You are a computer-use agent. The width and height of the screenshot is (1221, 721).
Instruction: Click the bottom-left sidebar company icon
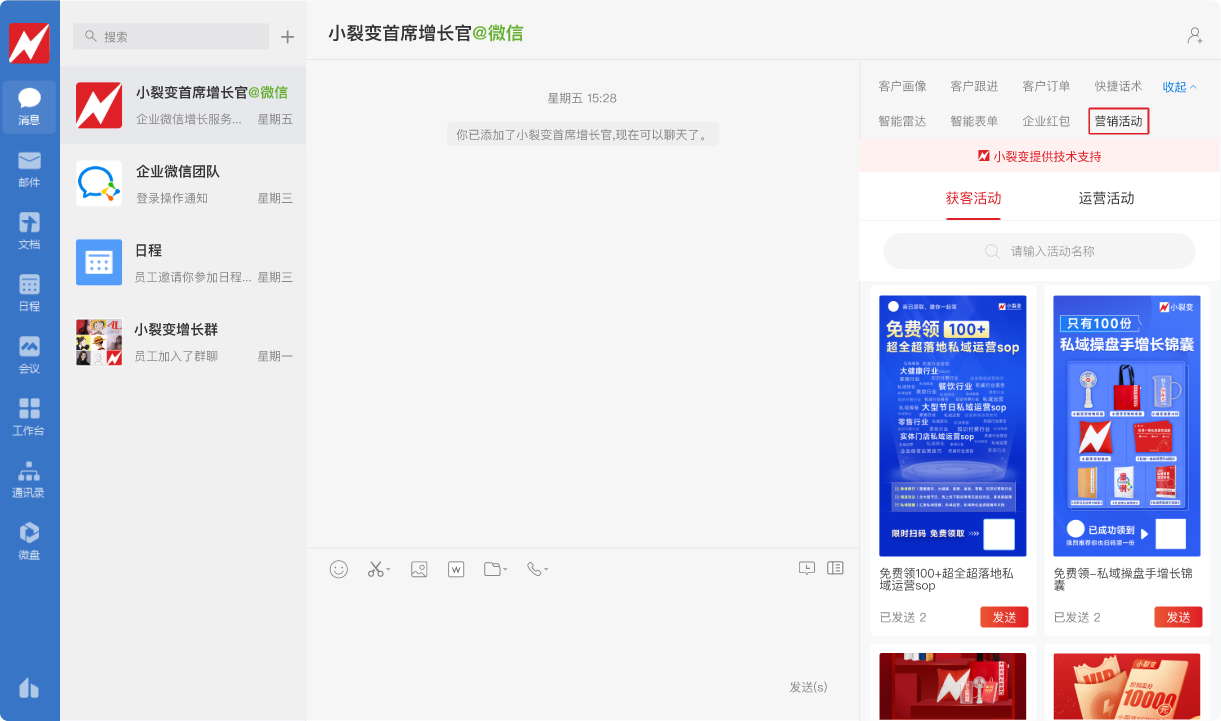tap(29, 688)
